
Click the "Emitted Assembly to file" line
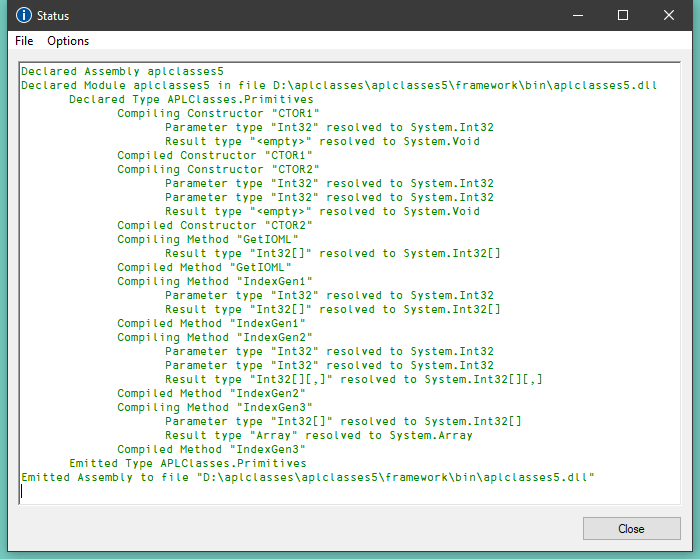[x=308, y=478]
